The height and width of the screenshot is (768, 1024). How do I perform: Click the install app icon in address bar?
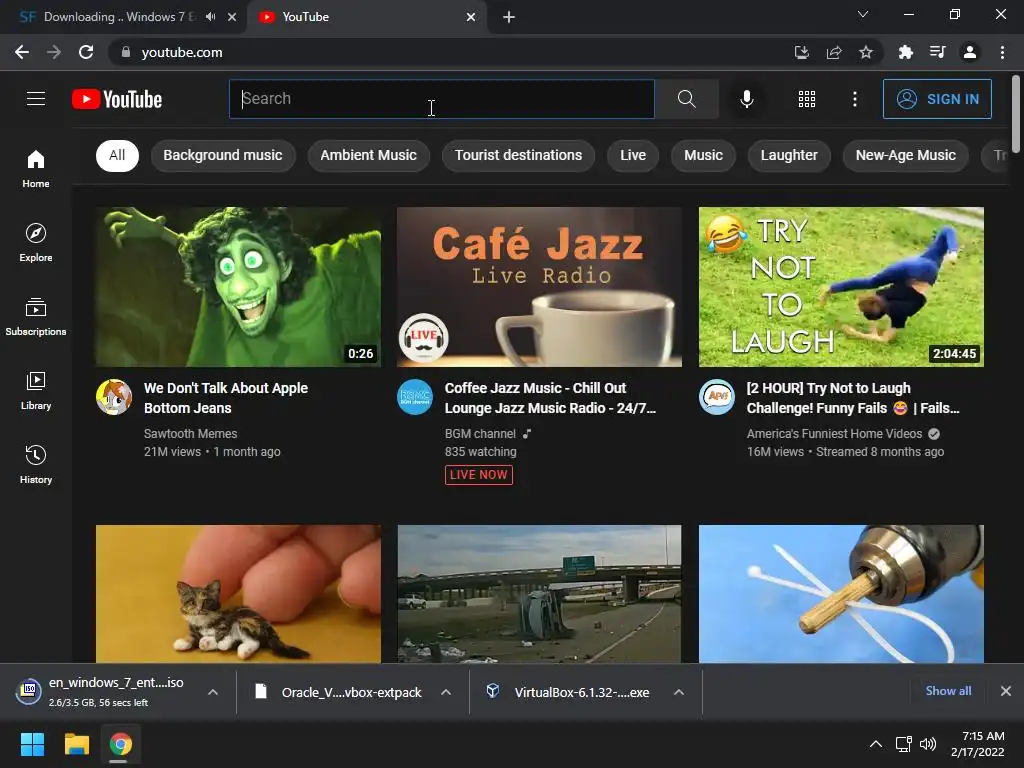tap(801, 52)
